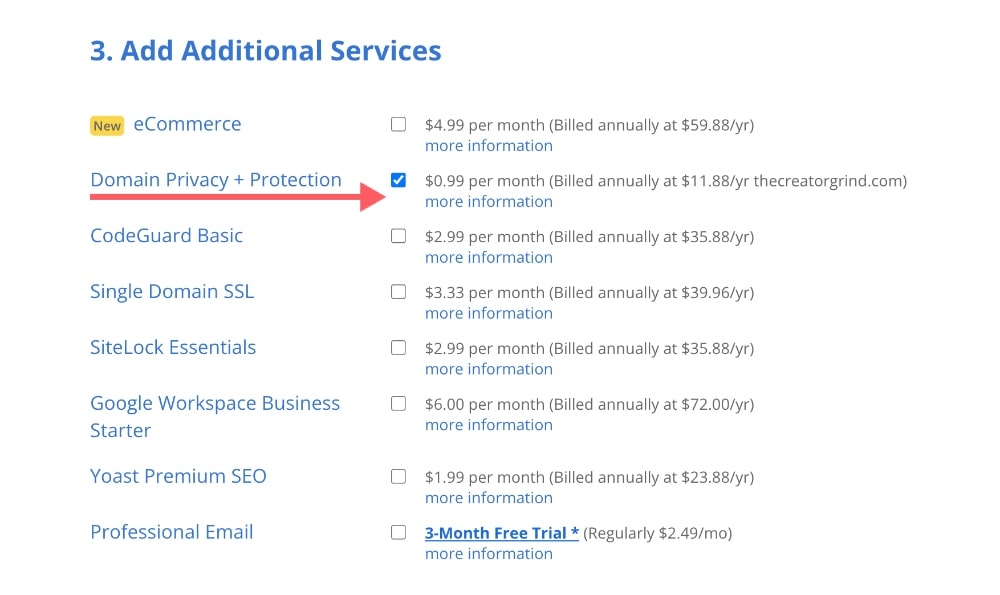Screen dimensions: 1000x595
Task: View Yoast Premium SEO more information
Action: (488, 497)
